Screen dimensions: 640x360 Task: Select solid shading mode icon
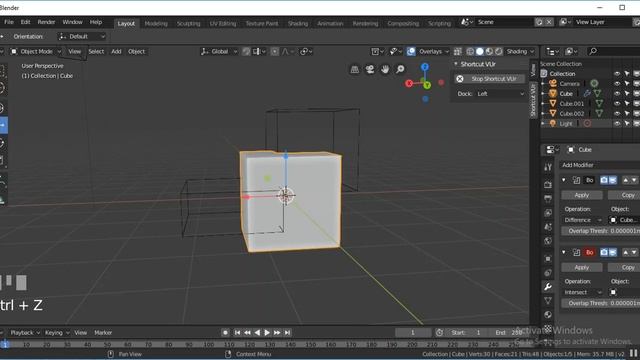coord(480,51)
